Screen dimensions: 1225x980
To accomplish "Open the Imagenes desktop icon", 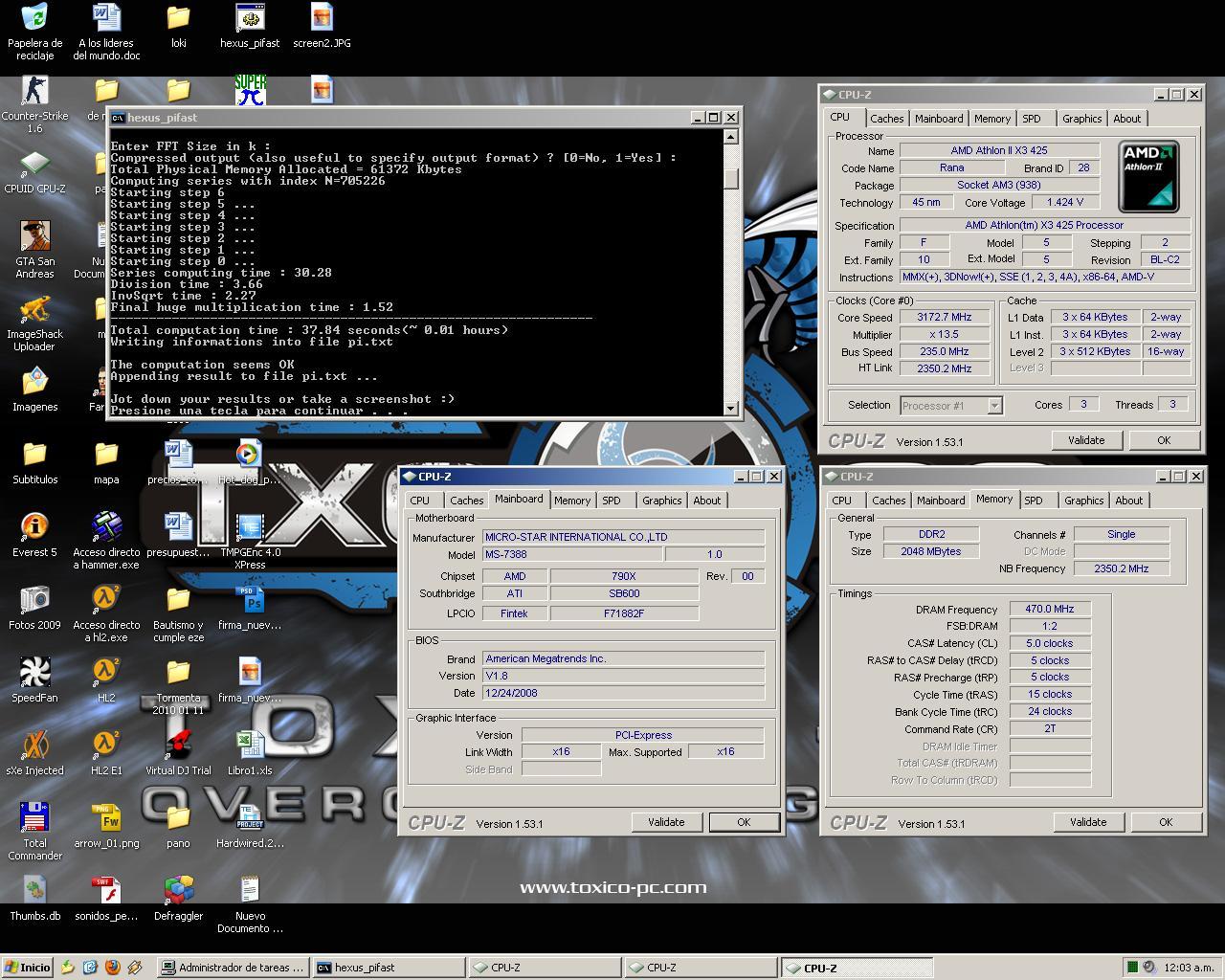I will (34, 390).
